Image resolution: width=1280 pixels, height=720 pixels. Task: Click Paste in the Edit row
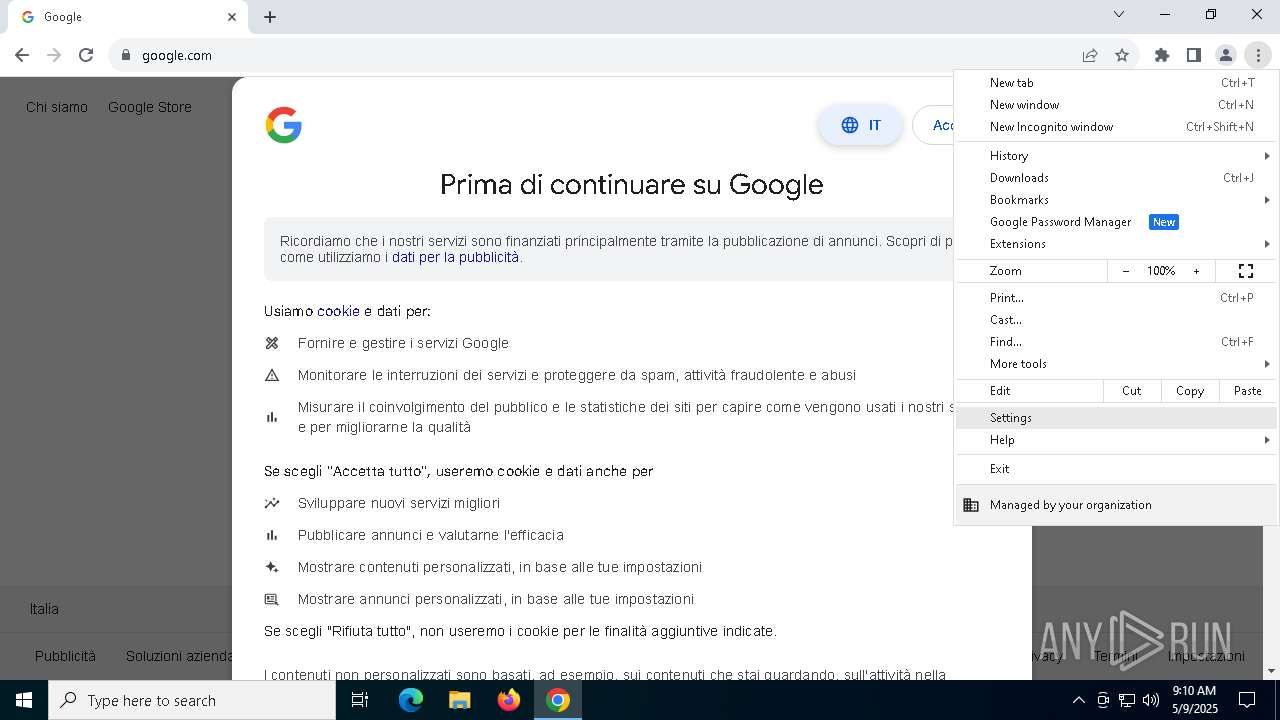click(1248, 391)
